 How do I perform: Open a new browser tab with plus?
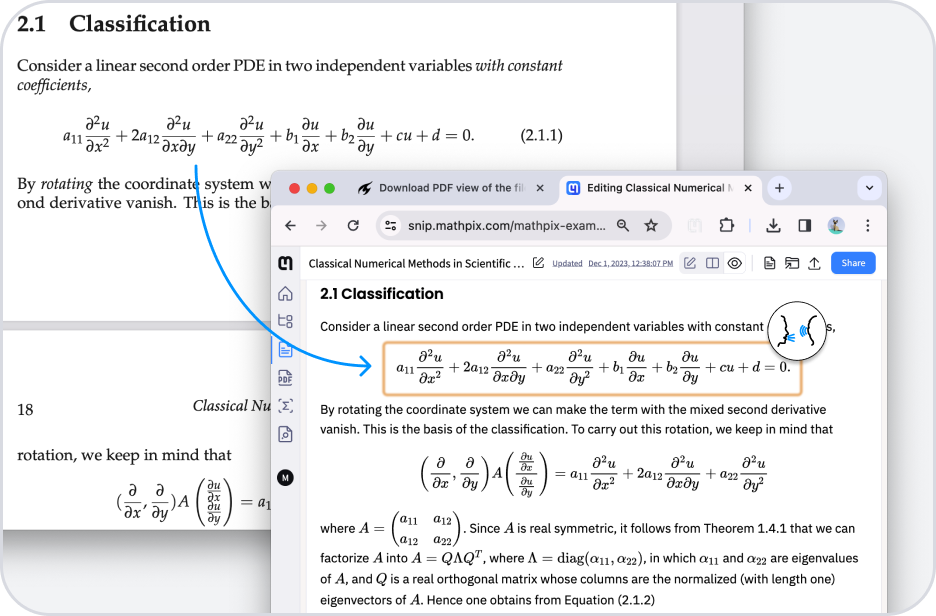tap(779, 188)
